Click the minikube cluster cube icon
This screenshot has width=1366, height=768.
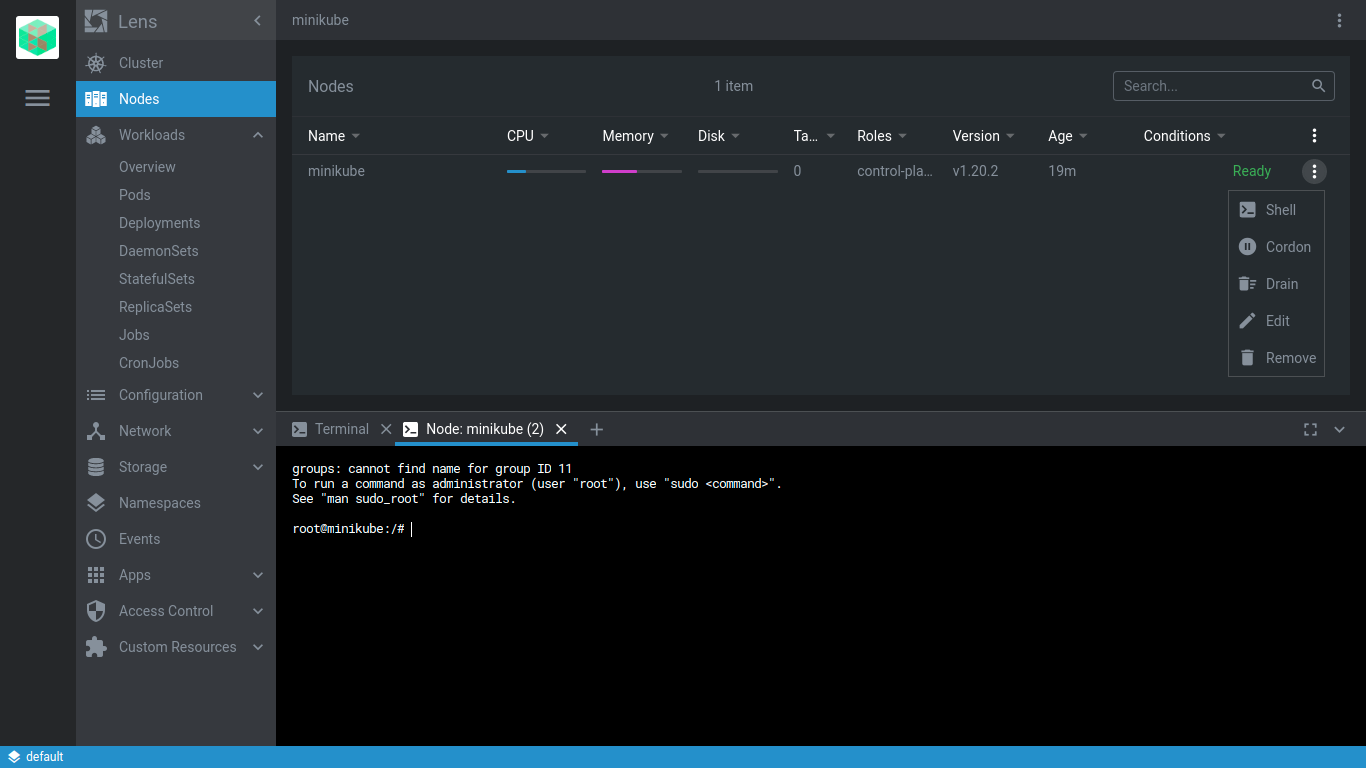[37, 38]
